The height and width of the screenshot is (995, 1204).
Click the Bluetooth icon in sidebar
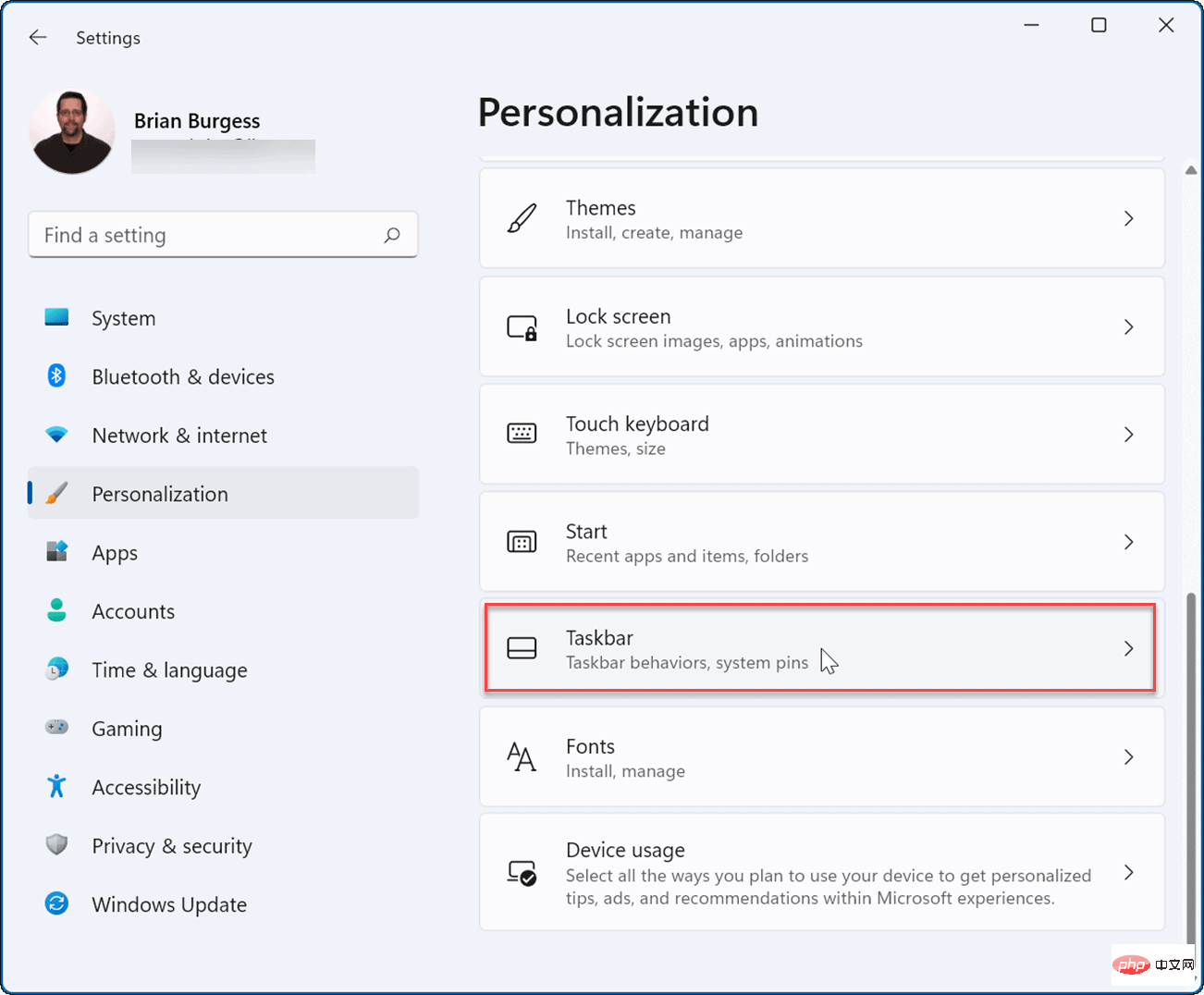56,375
